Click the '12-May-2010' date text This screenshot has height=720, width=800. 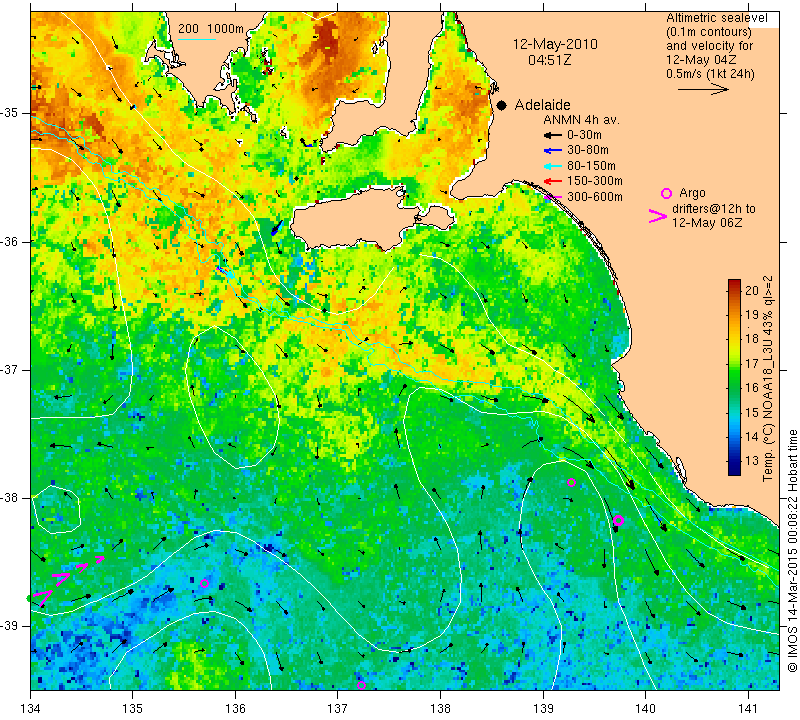[x=555, y=44]
